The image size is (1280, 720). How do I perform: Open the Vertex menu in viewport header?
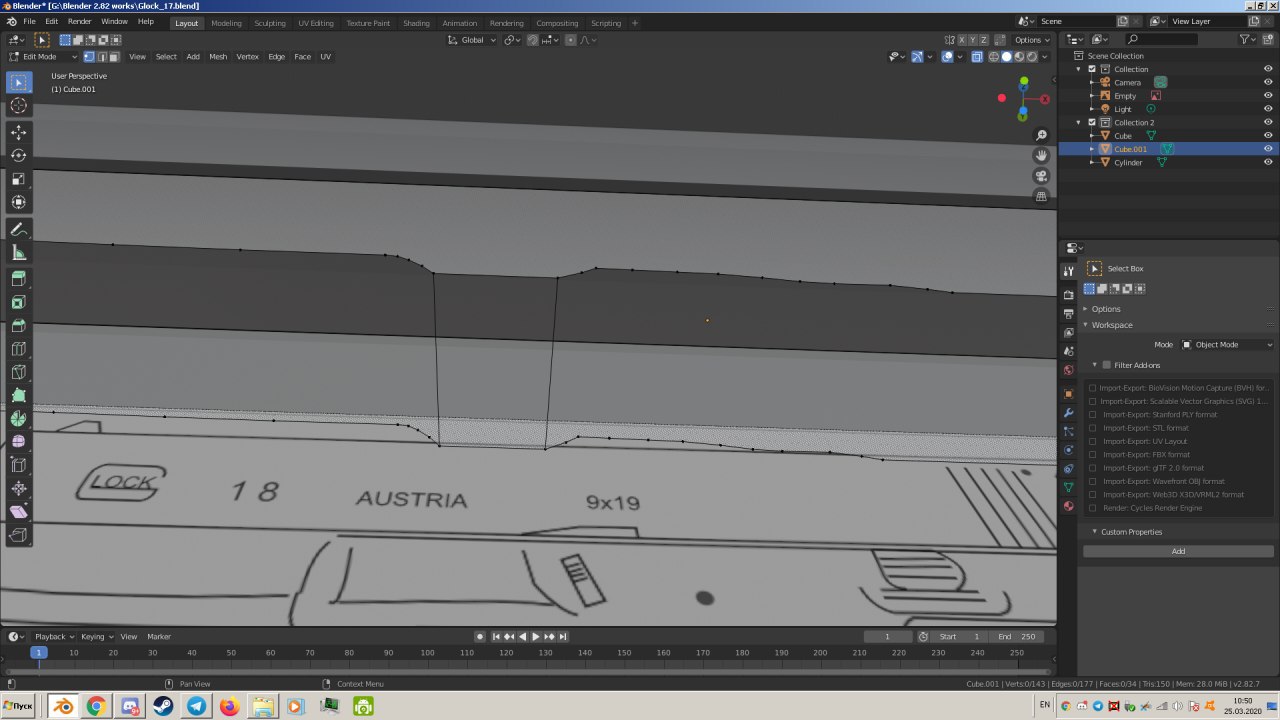(247, 57)
